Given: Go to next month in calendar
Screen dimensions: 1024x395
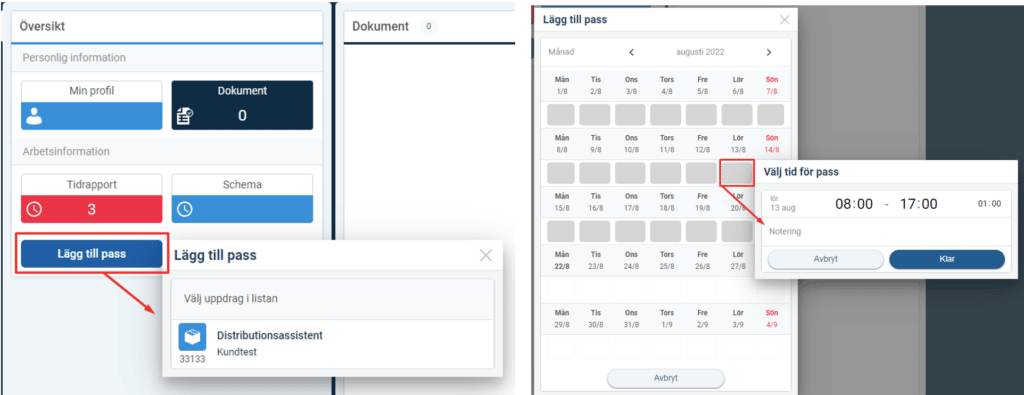Looking at the screenshot, I should [x=769, y=52].
